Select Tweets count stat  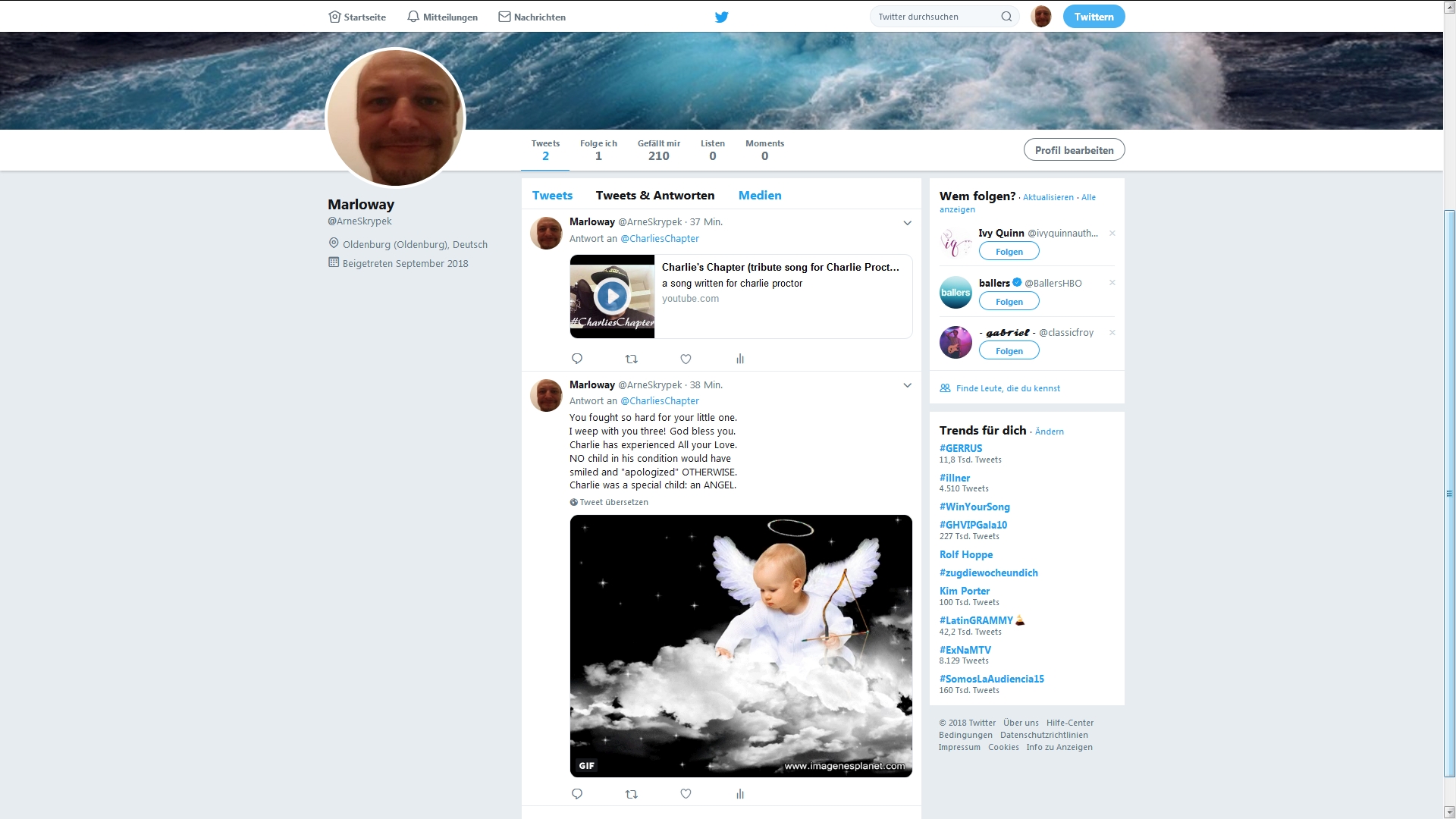[545, 150]
